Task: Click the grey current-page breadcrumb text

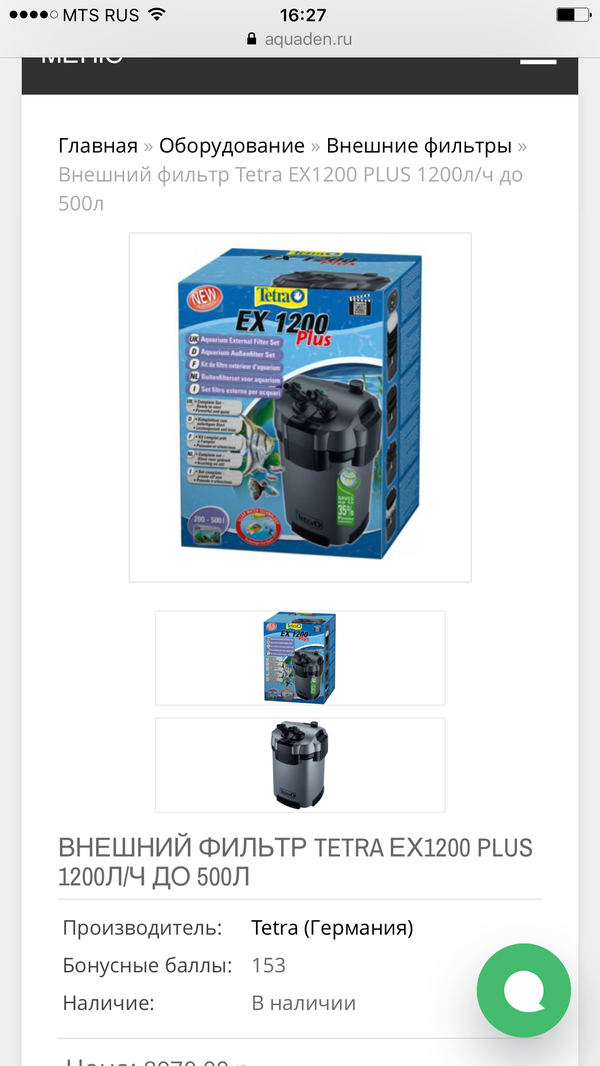Action: (290, 189)
